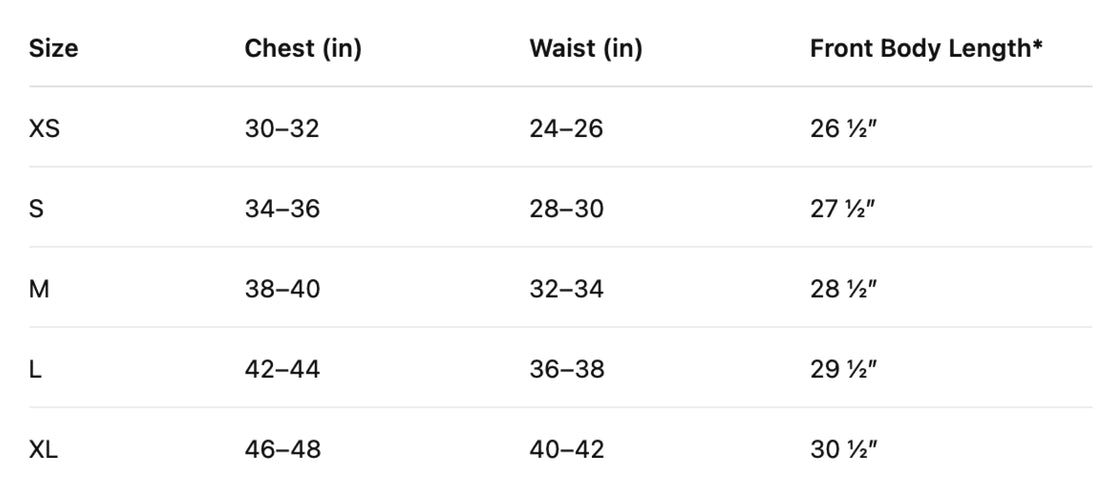
Task: Click the Front Body Length column header
Action: pos(926,48)
